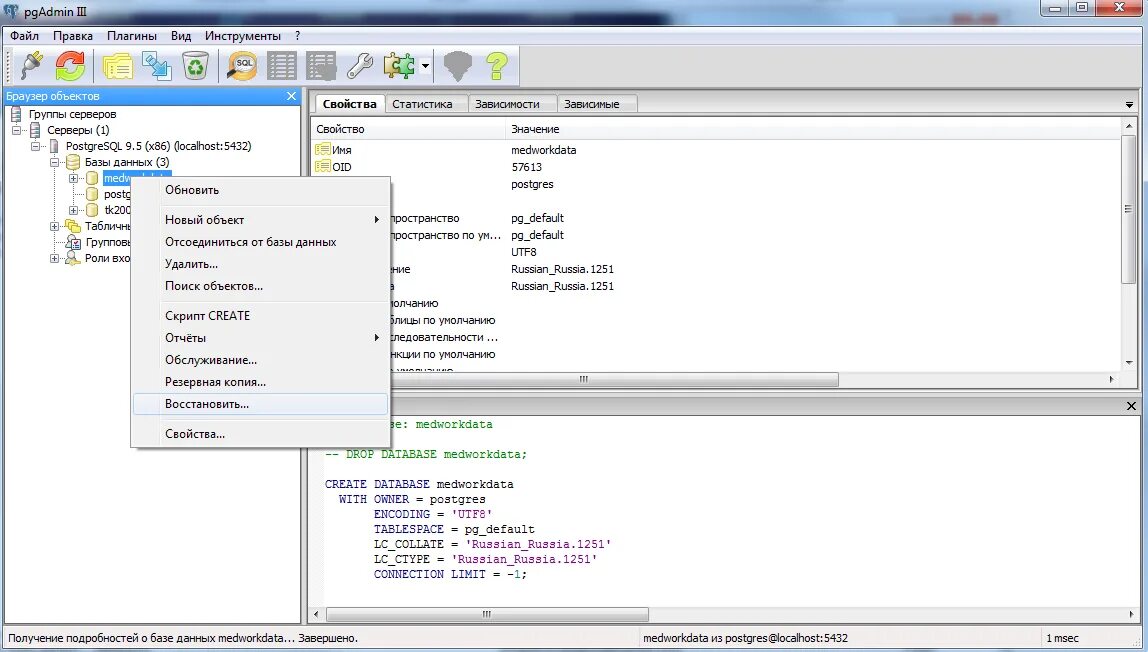Open the view data grid icon
Viewport: 1148px width, 652px height.
282,66
